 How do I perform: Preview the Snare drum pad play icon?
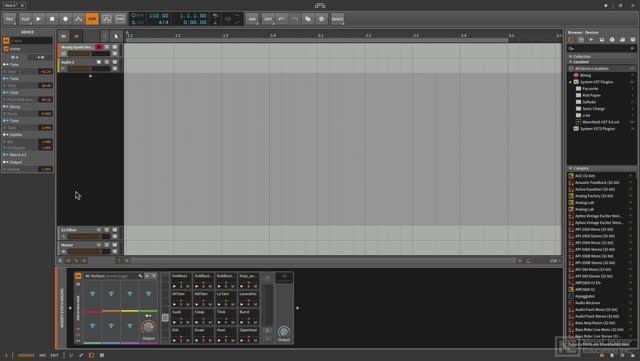[198, 340]
